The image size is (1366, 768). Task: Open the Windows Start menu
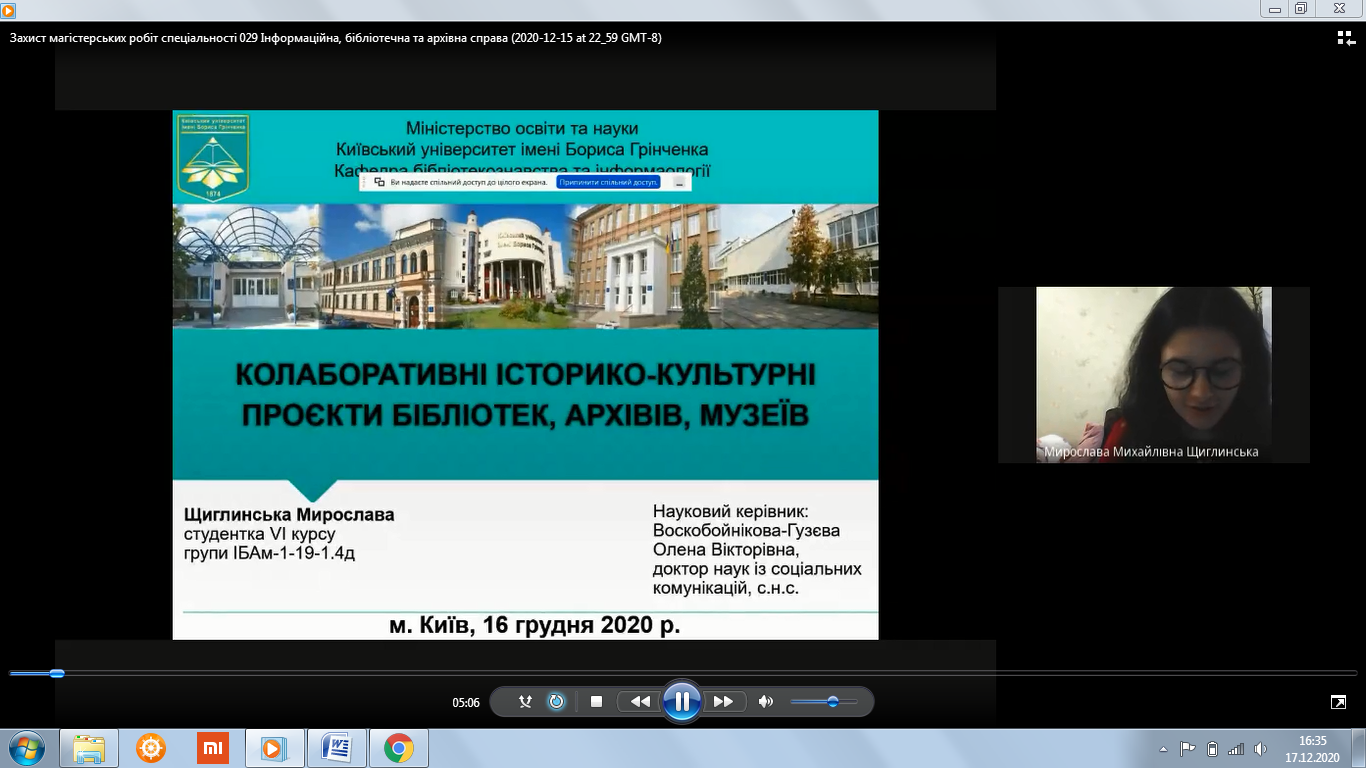click(x=26, y=748)
